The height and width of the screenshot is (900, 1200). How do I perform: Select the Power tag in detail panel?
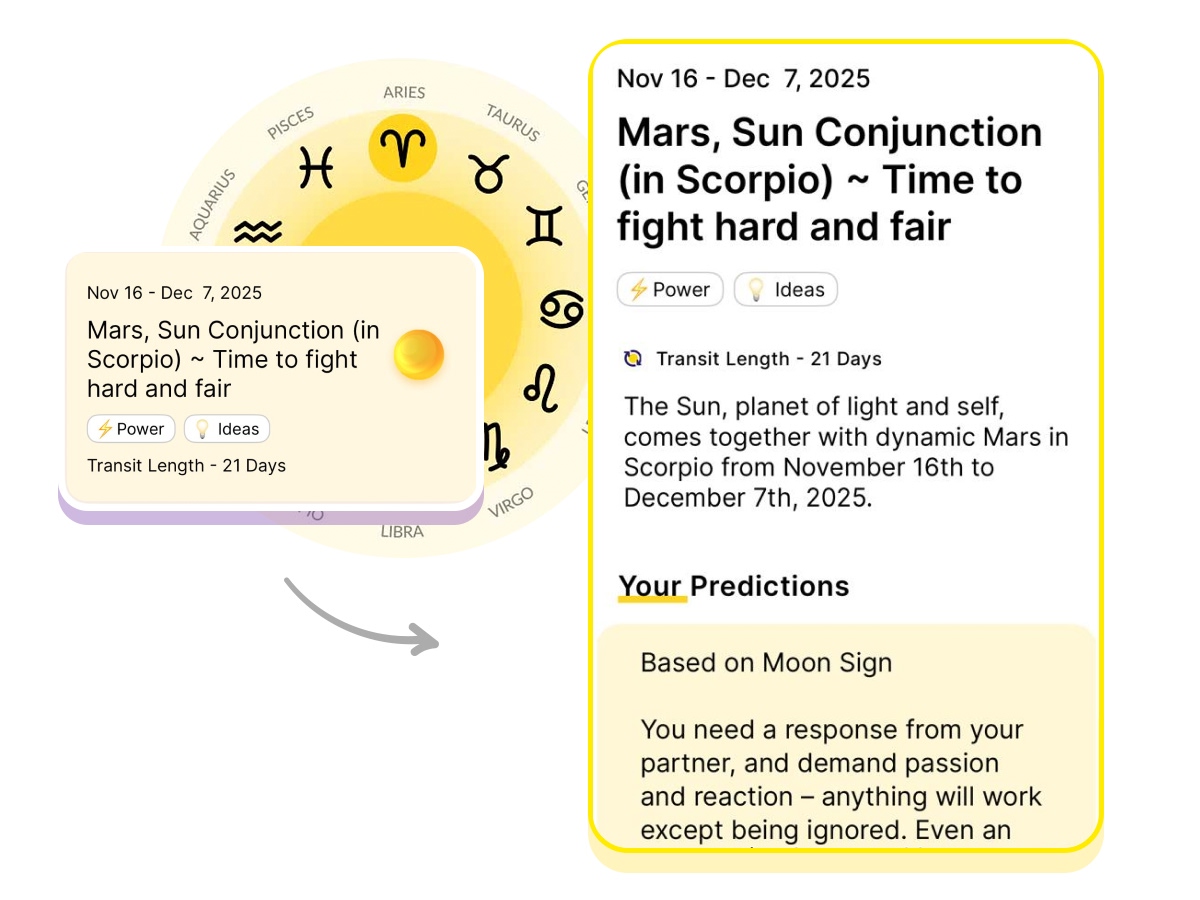click(670, 290)
